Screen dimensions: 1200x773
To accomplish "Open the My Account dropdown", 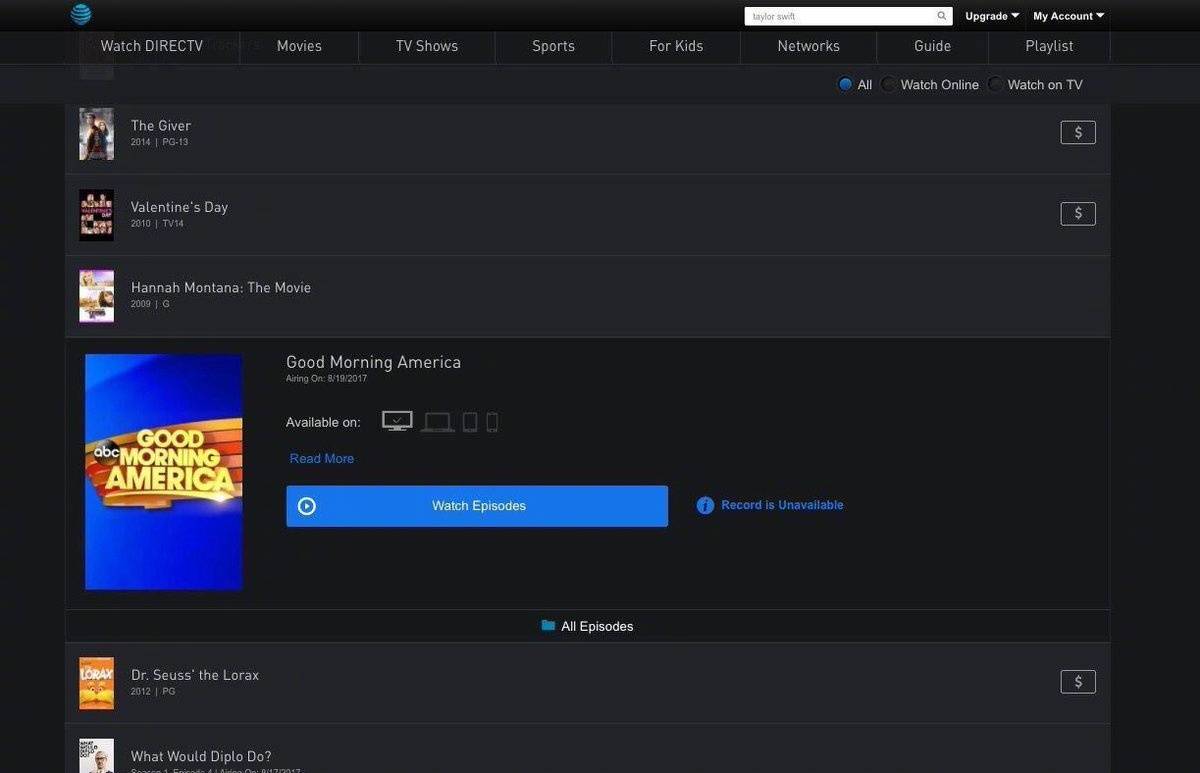I will tap(1068, 16).
